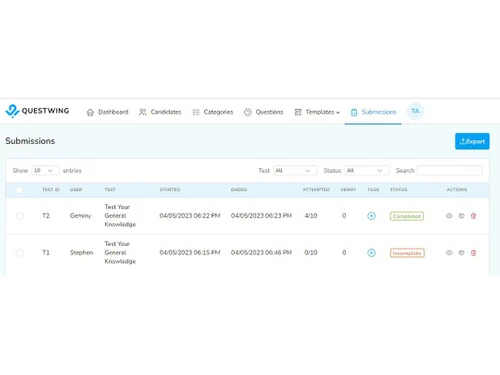Click the Submissions clipboard icon
This screenshot has width=500, height=375.
pos(354,112)
